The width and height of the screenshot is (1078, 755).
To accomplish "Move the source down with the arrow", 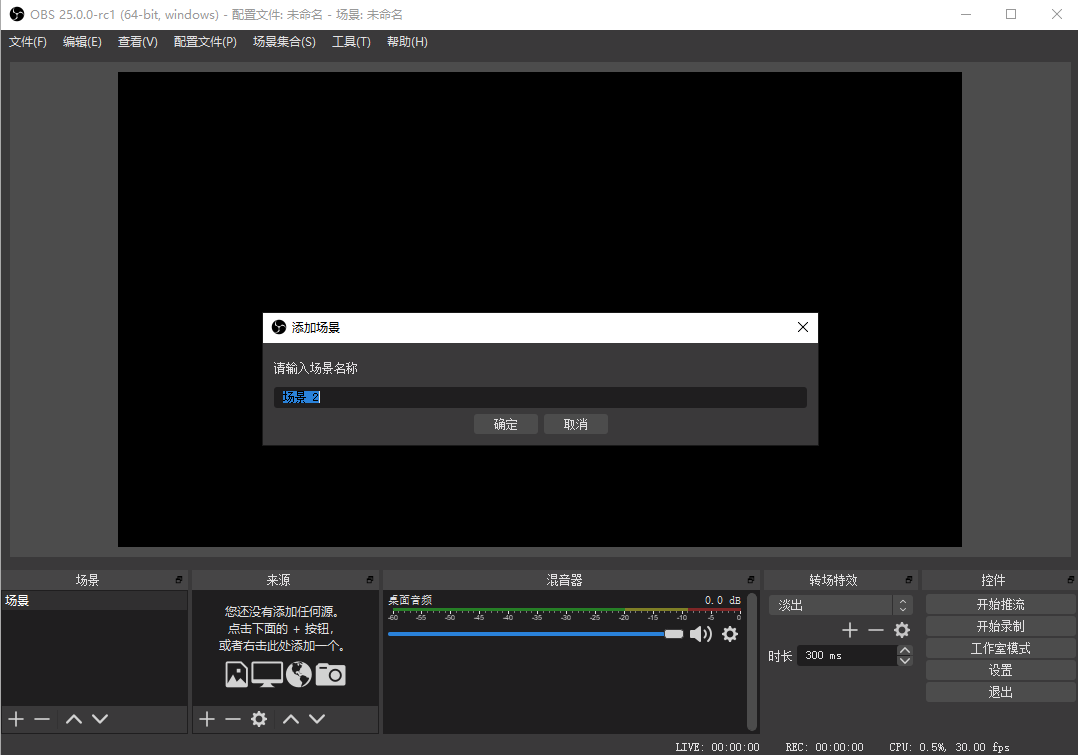I will [317, 719].
